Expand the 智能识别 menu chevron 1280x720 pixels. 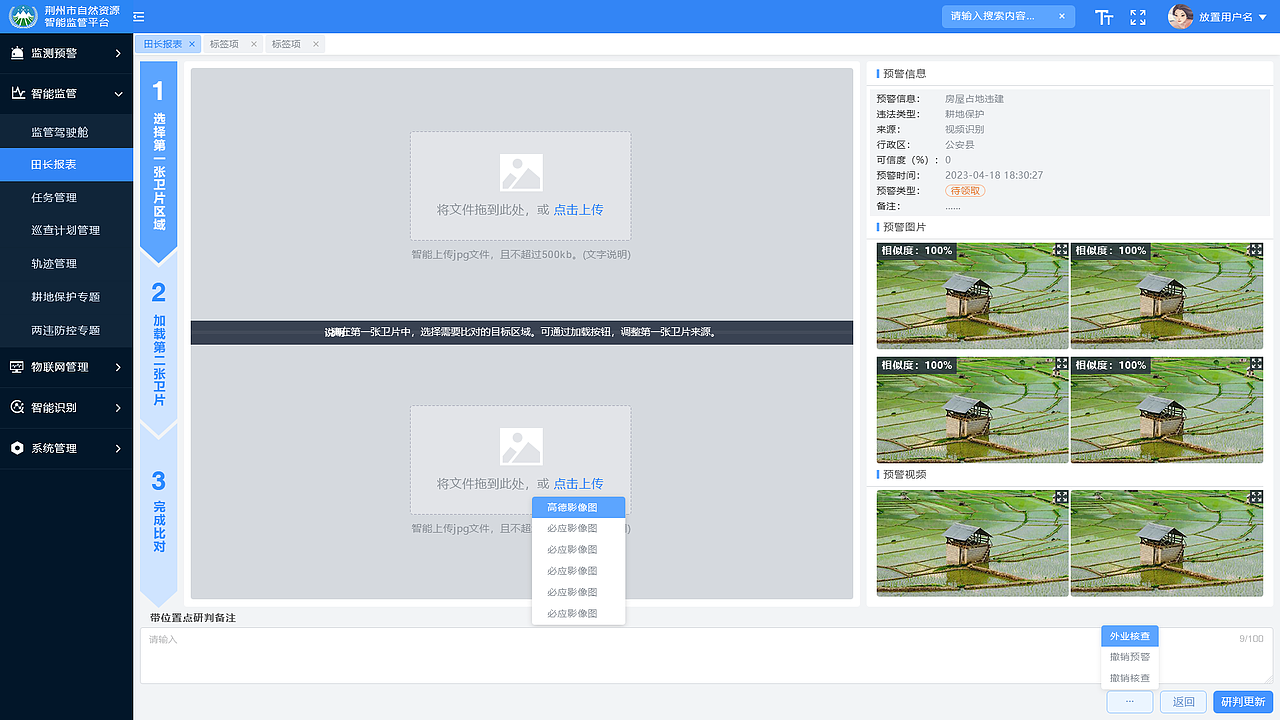[x=118, y=408]
